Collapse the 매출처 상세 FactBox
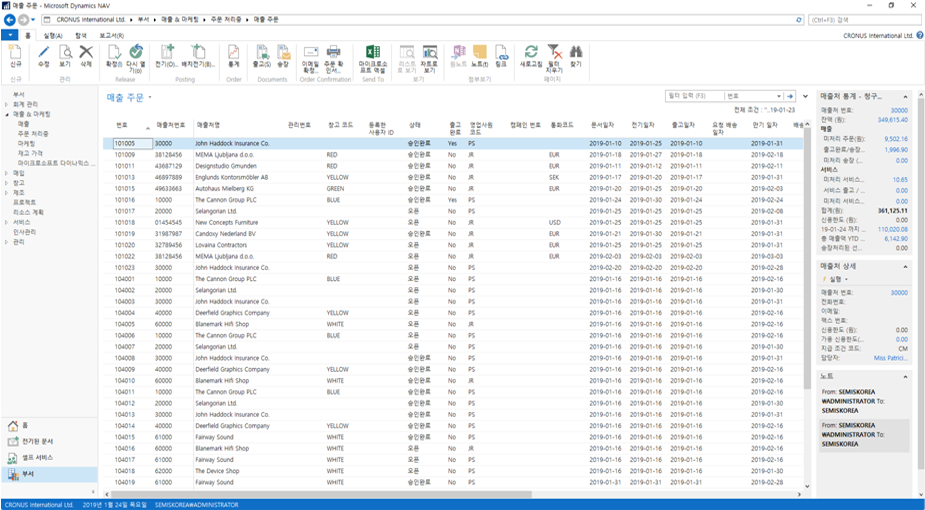 tap(906, 267)
